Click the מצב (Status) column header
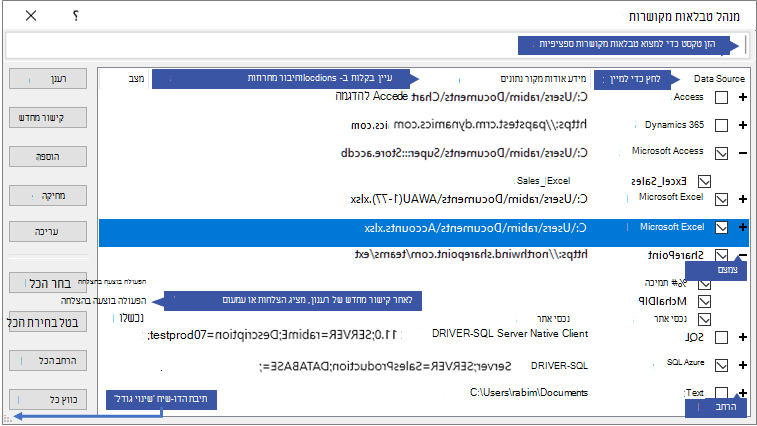 pyautogui.click(x=136, y=79)
